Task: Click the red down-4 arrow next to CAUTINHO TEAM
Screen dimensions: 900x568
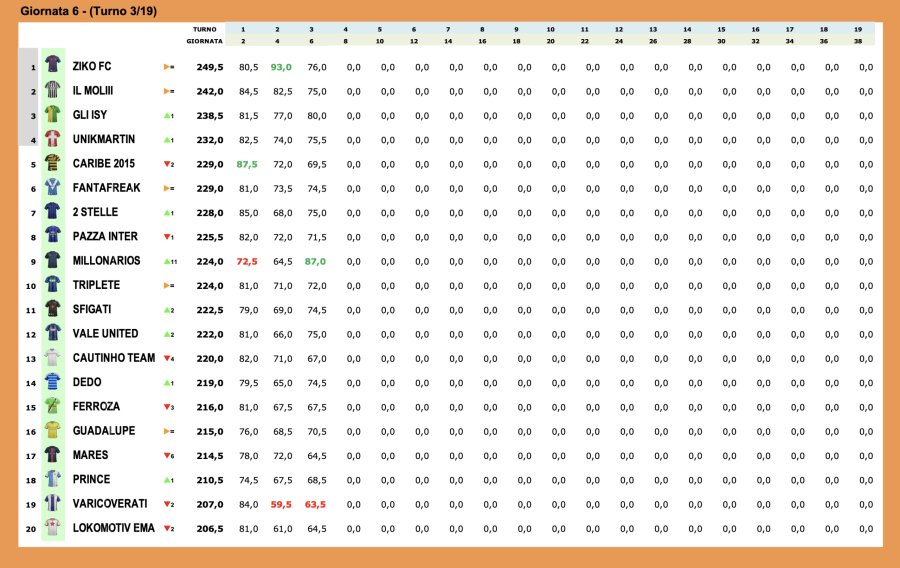Action: point(169,359)
